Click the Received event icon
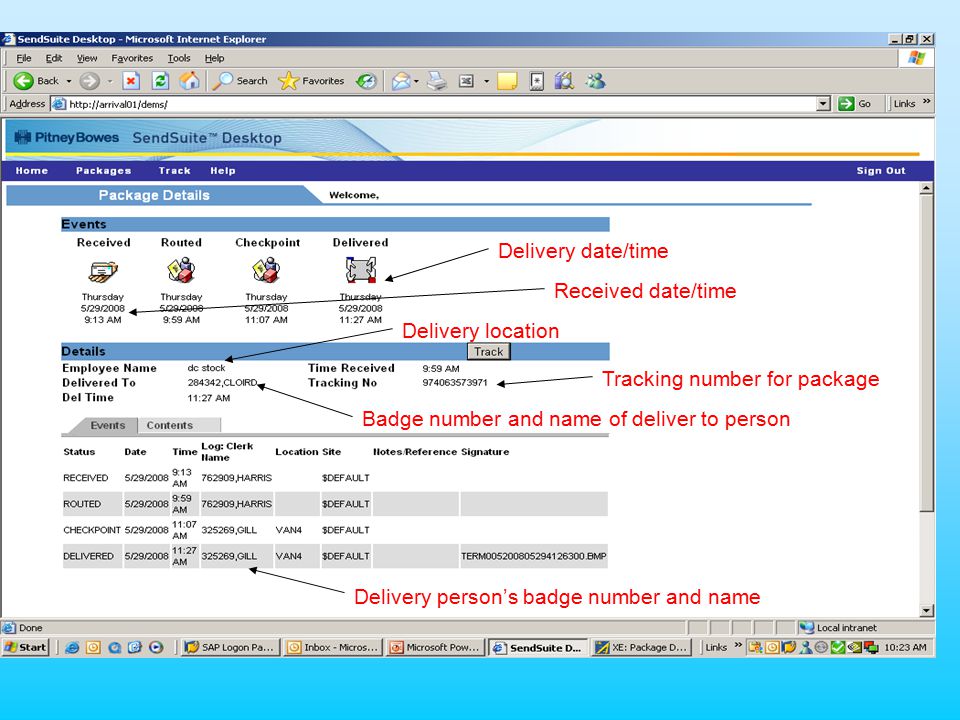 point(103,270)
